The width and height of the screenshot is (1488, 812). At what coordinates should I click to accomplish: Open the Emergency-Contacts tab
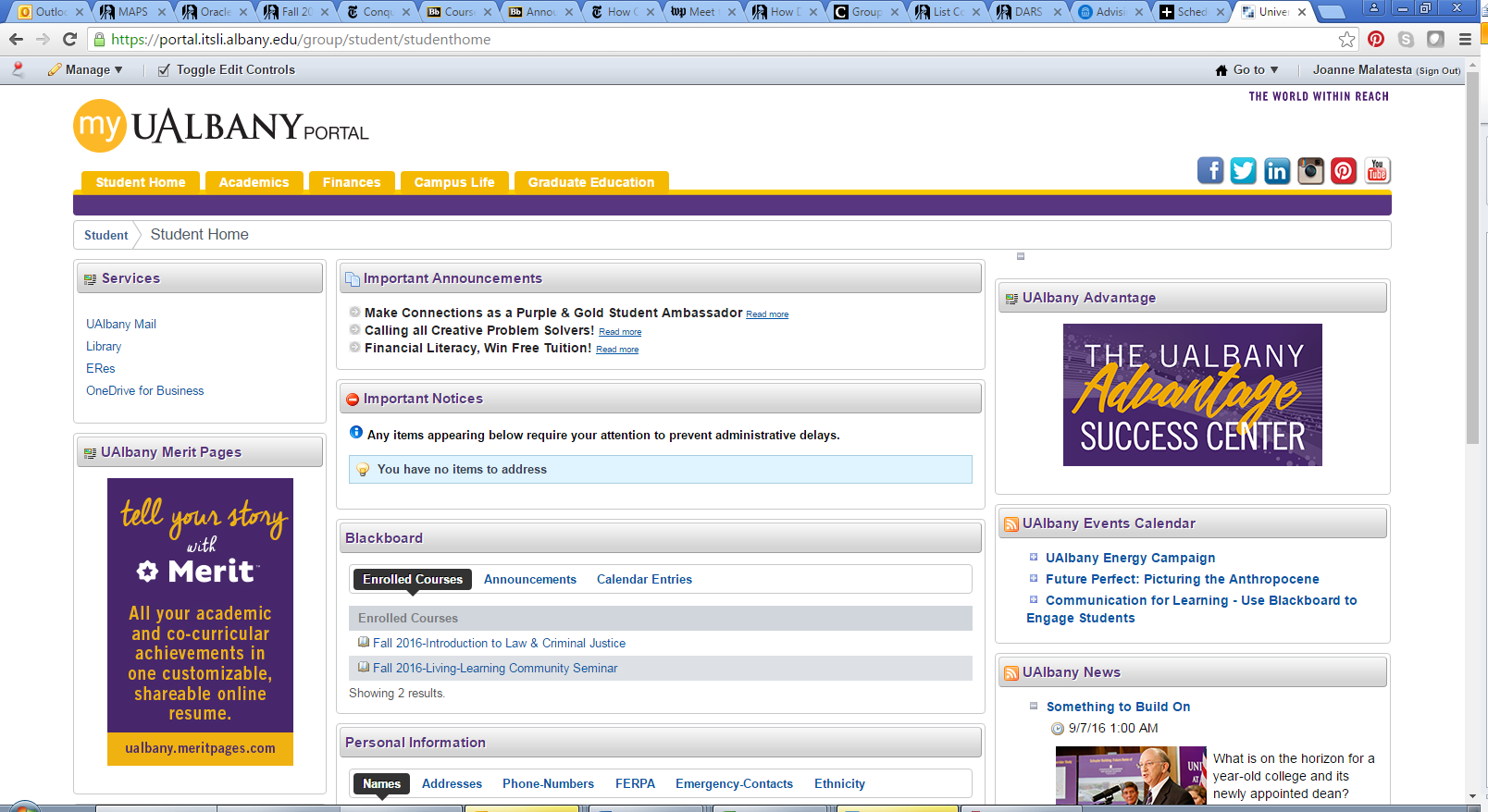(x=734, y=784)
